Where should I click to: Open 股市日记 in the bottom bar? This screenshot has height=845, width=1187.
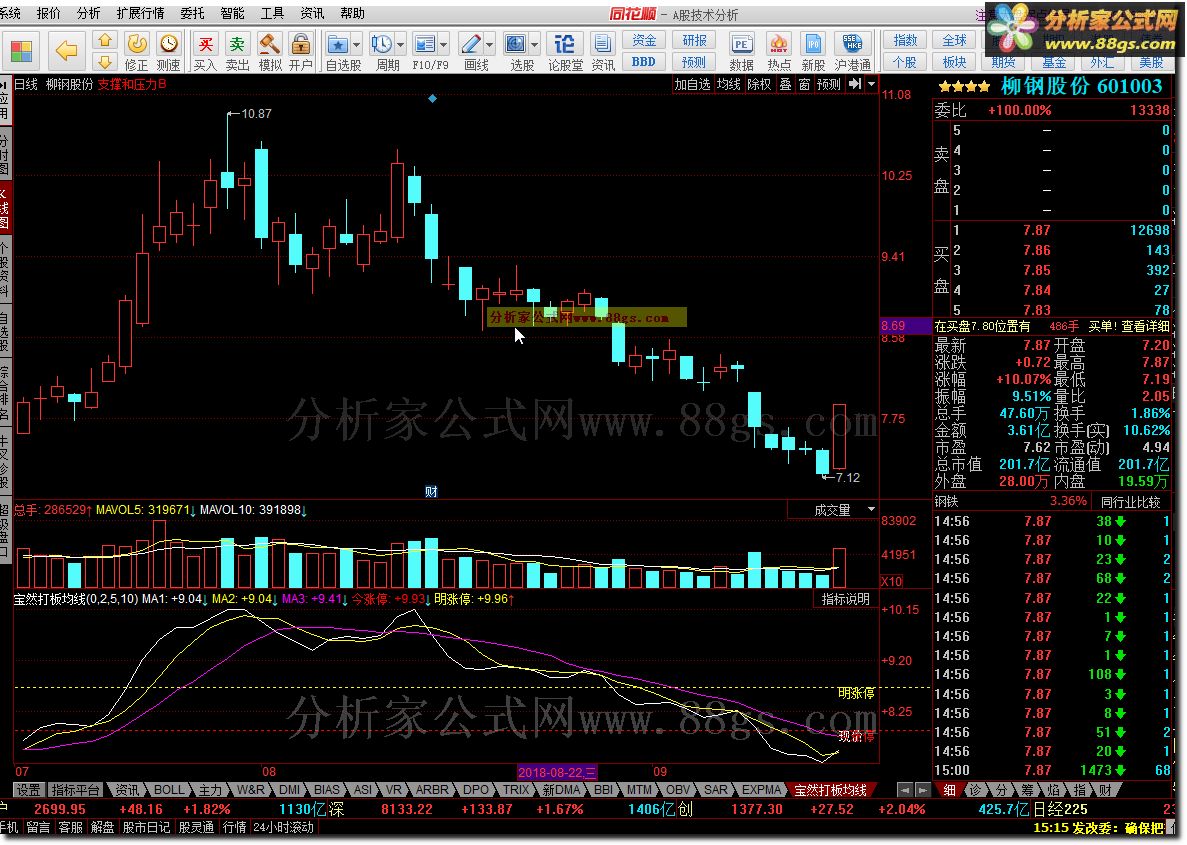coord(146,827)
